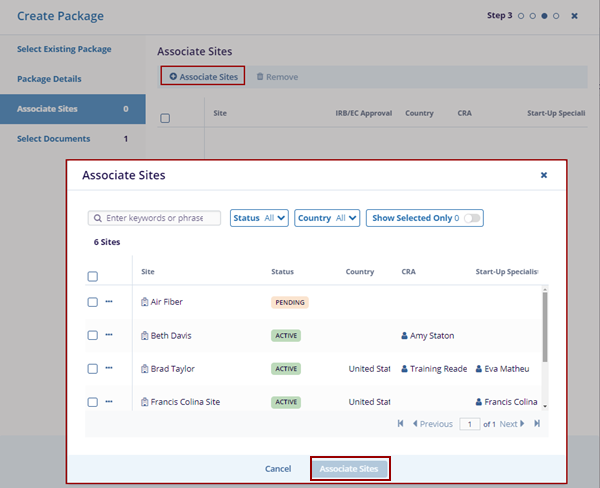Close the Associate Sites dialog

click(x=544, y=175)
